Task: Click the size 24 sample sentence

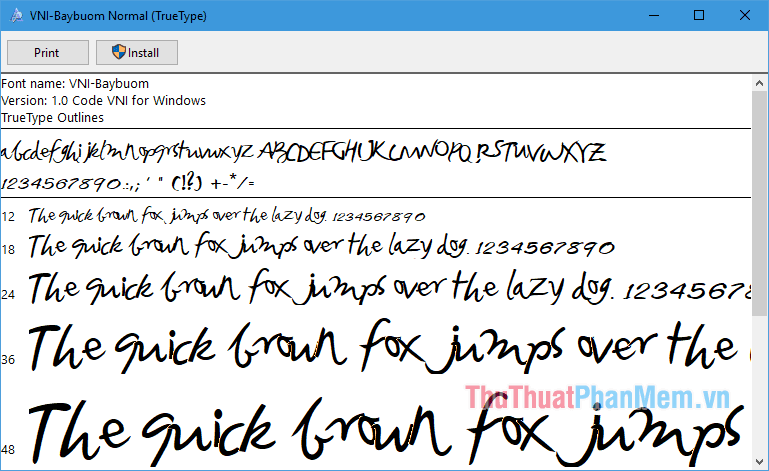Action: click(x=389, y=288)
